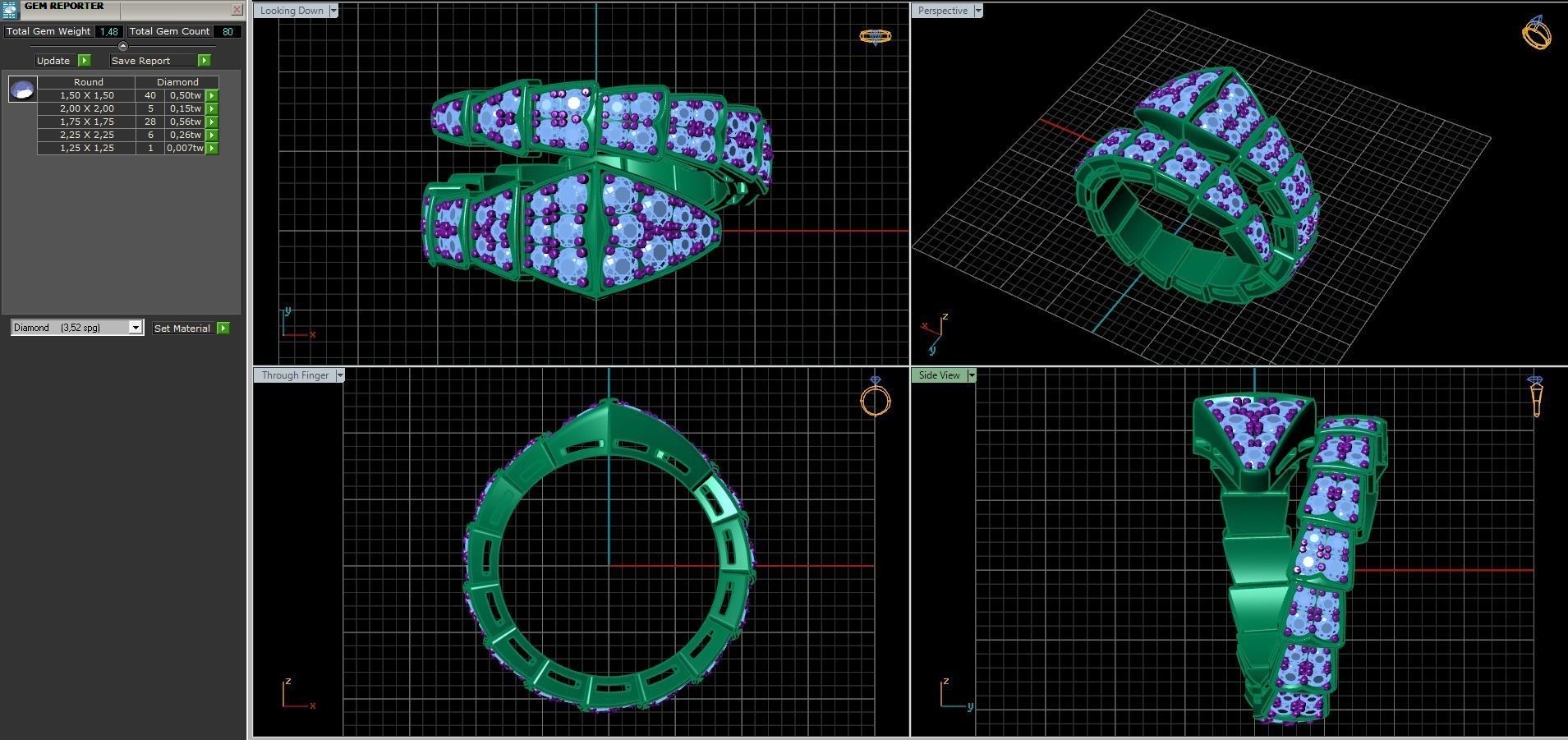The width and height of the screenshot is (1568, 740).
Task: Click the Gem Reporter panel icon
Action: point(9,9)
